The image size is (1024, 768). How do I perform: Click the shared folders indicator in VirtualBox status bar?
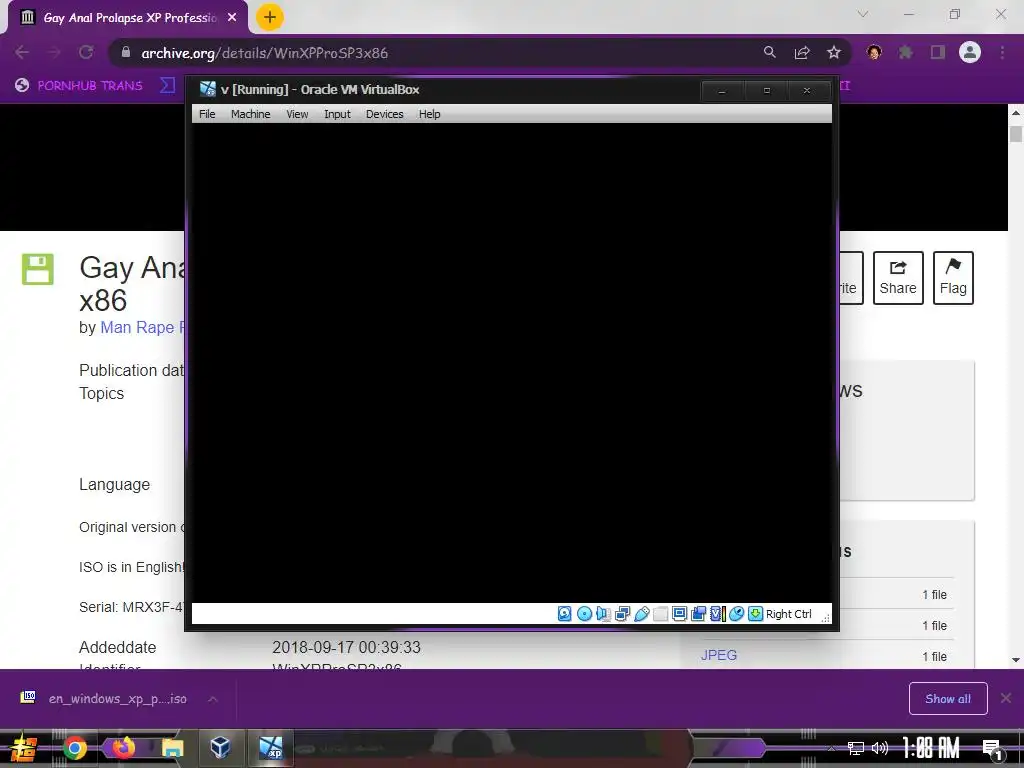(x=660, y=614)
